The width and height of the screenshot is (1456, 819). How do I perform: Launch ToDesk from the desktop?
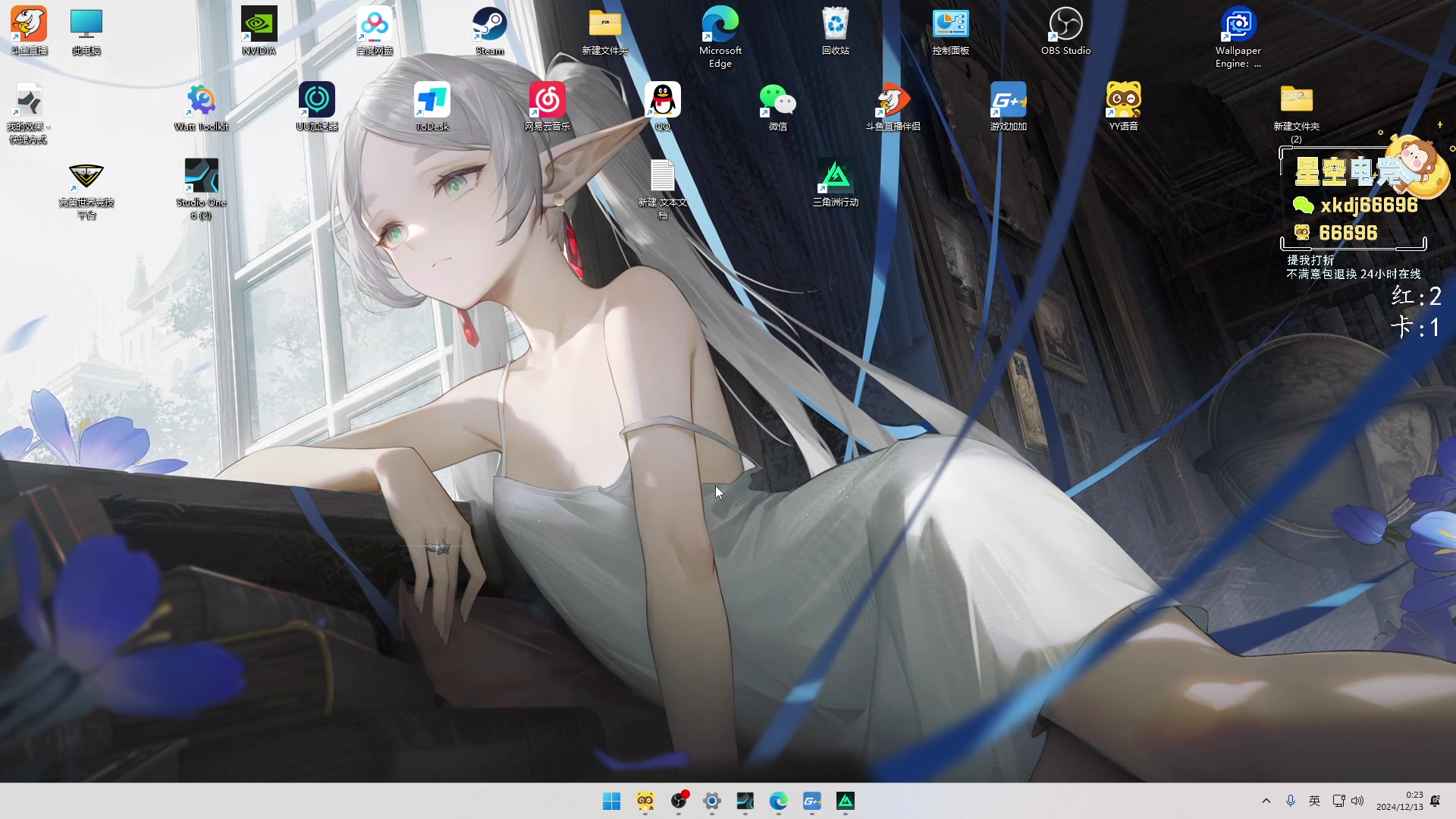(x=432, y=106)
